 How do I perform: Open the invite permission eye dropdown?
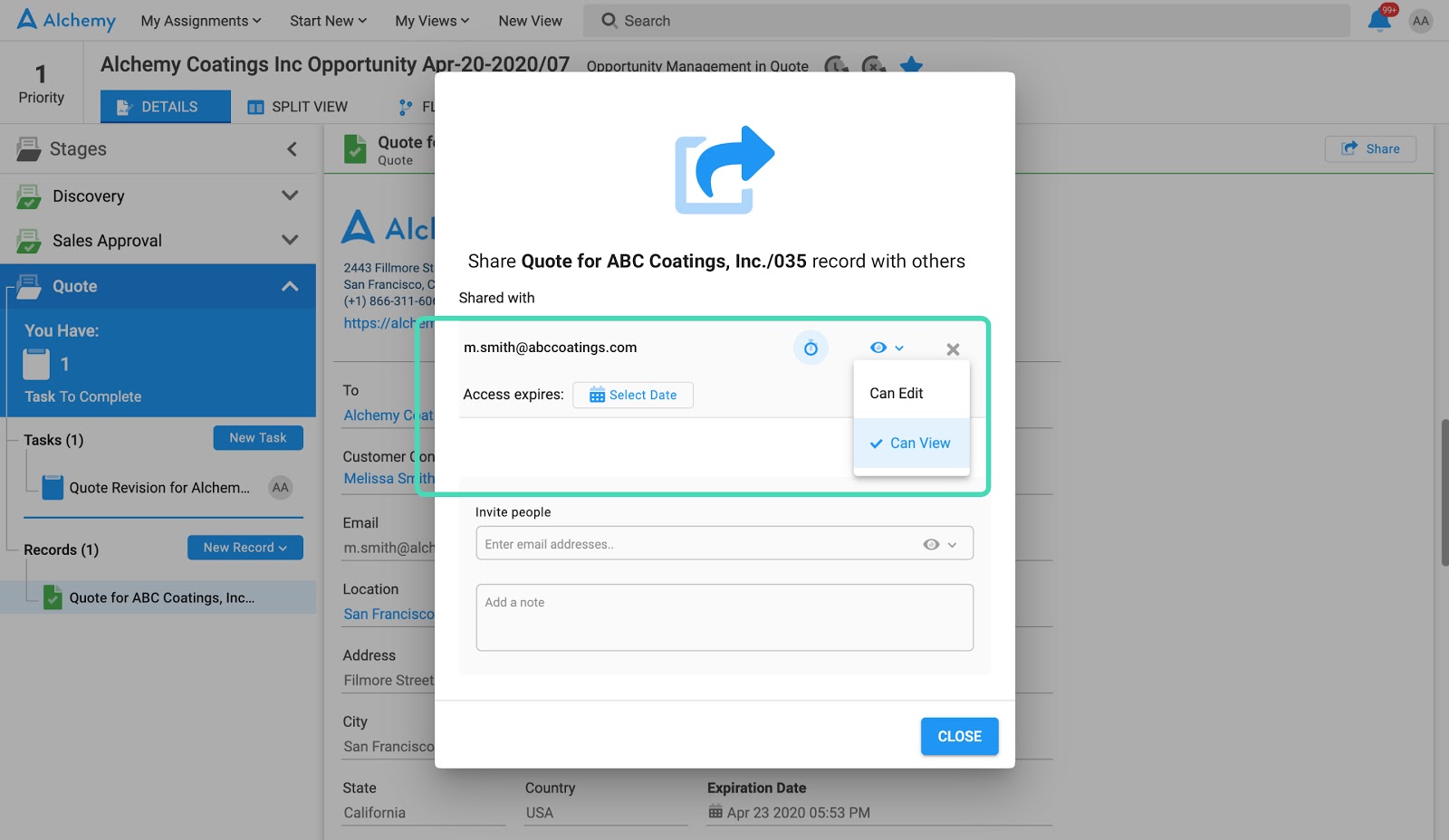tap(939, 544)
